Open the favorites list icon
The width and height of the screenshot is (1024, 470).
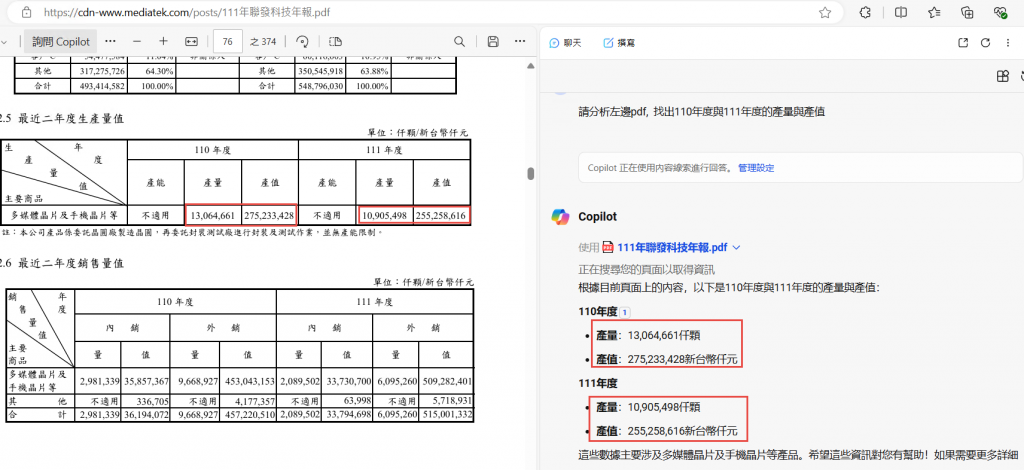pyautogui.click(x=935, y=12)
